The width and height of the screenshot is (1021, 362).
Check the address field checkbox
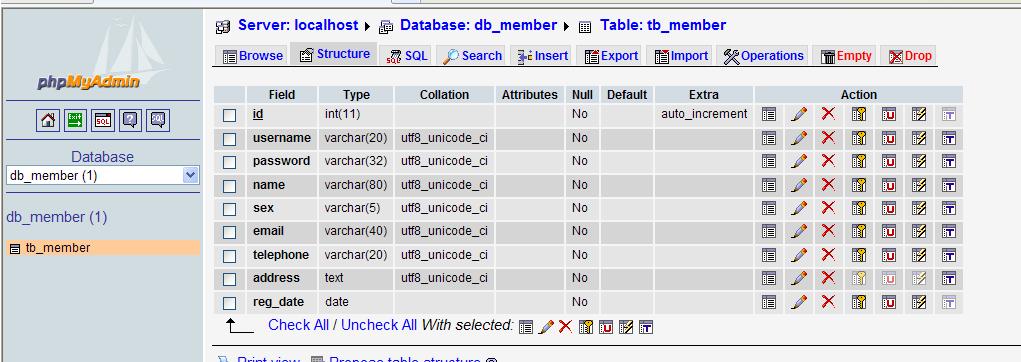229,279
